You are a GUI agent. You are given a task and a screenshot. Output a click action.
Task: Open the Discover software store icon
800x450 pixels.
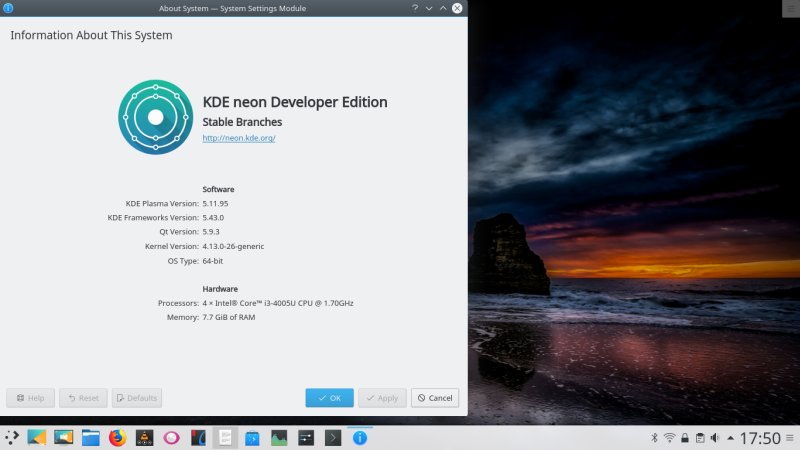tap(252, 437)
